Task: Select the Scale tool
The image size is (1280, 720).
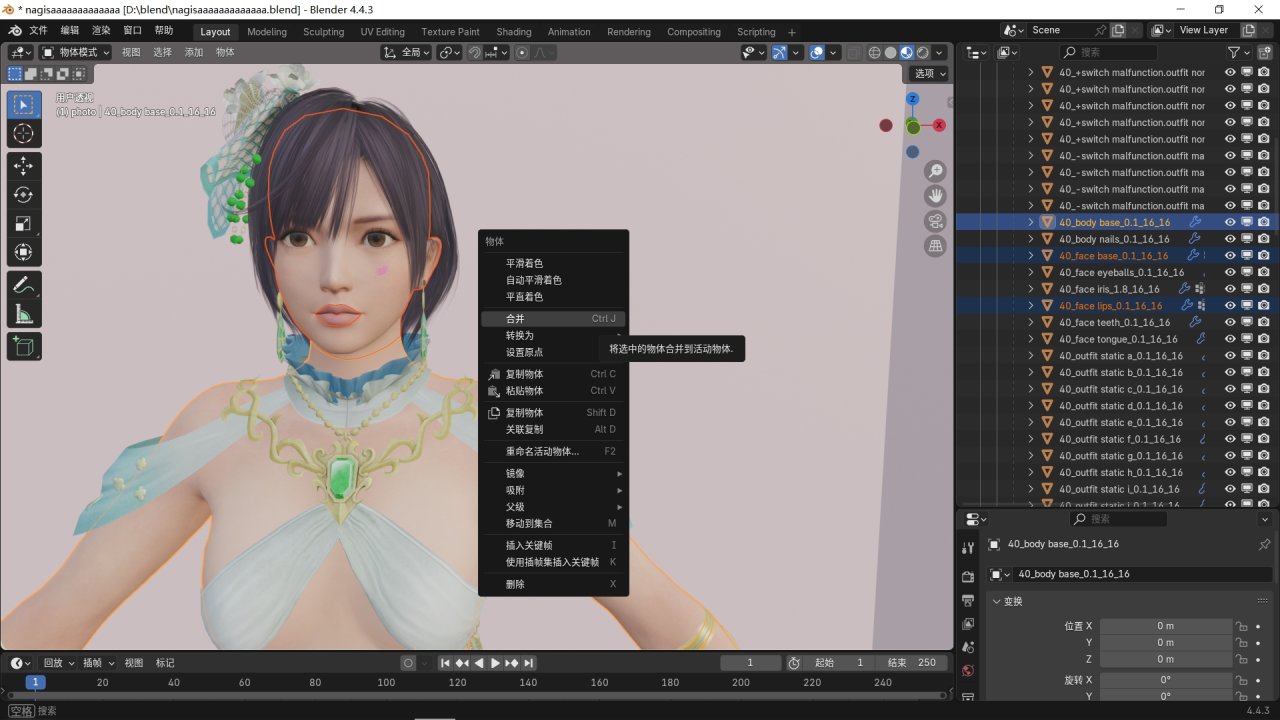Action: (24, 224)
